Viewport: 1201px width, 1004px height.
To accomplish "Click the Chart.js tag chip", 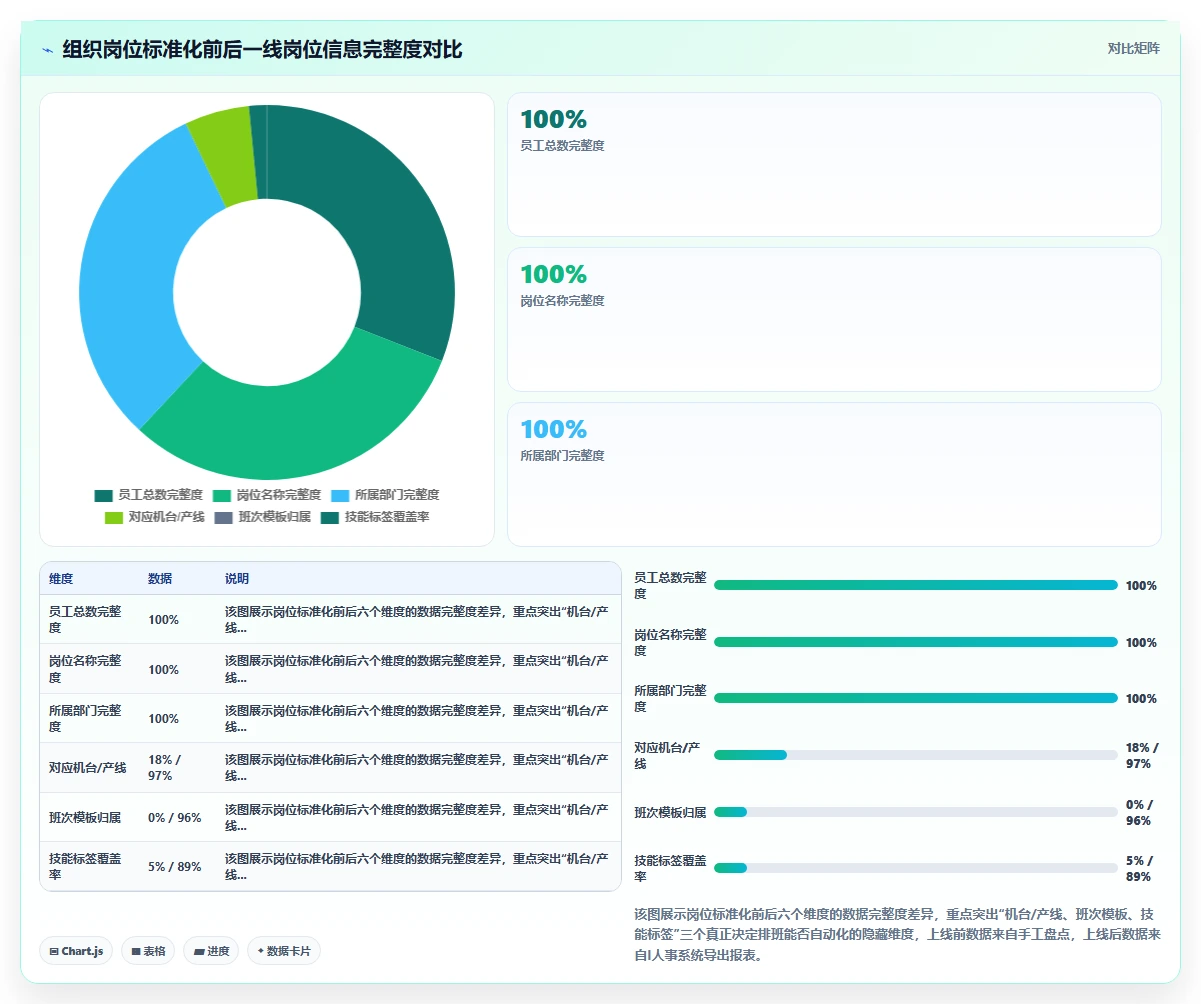I will tap(77, 951).
